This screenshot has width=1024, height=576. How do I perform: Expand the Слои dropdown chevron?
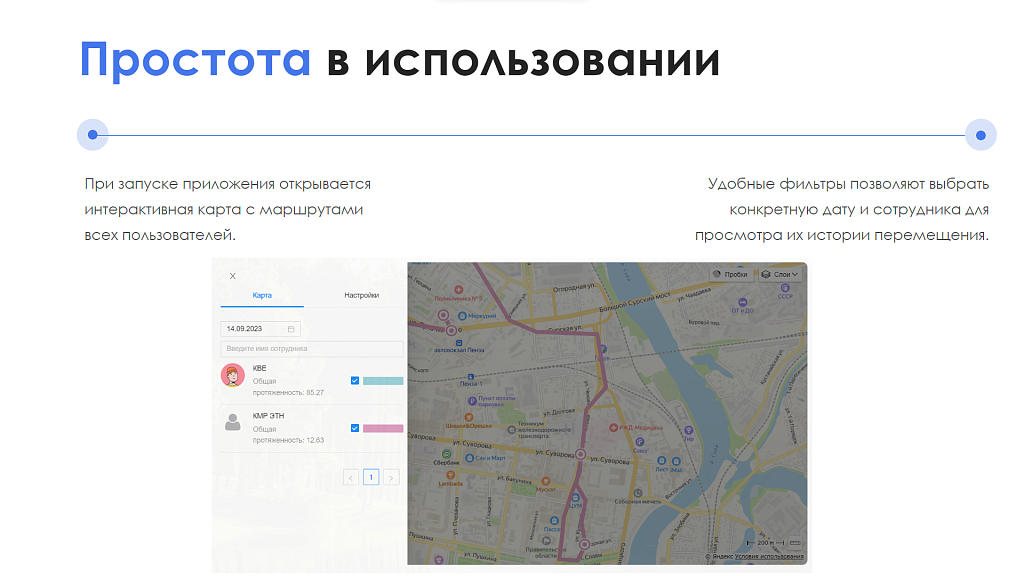tap(795, 274)
